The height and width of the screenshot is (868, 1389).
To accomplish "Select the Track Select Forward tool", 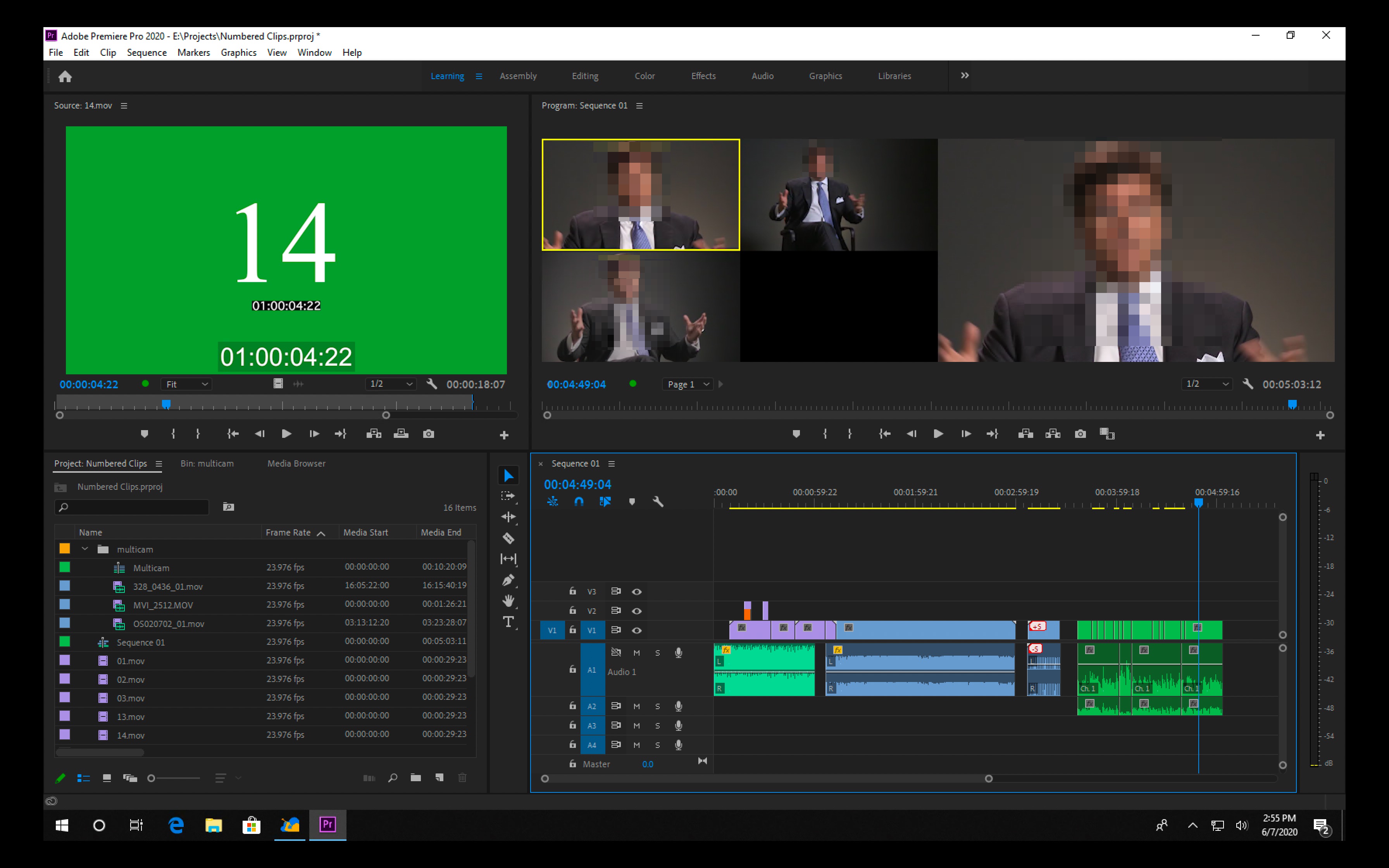I will (x=508, y=496).
